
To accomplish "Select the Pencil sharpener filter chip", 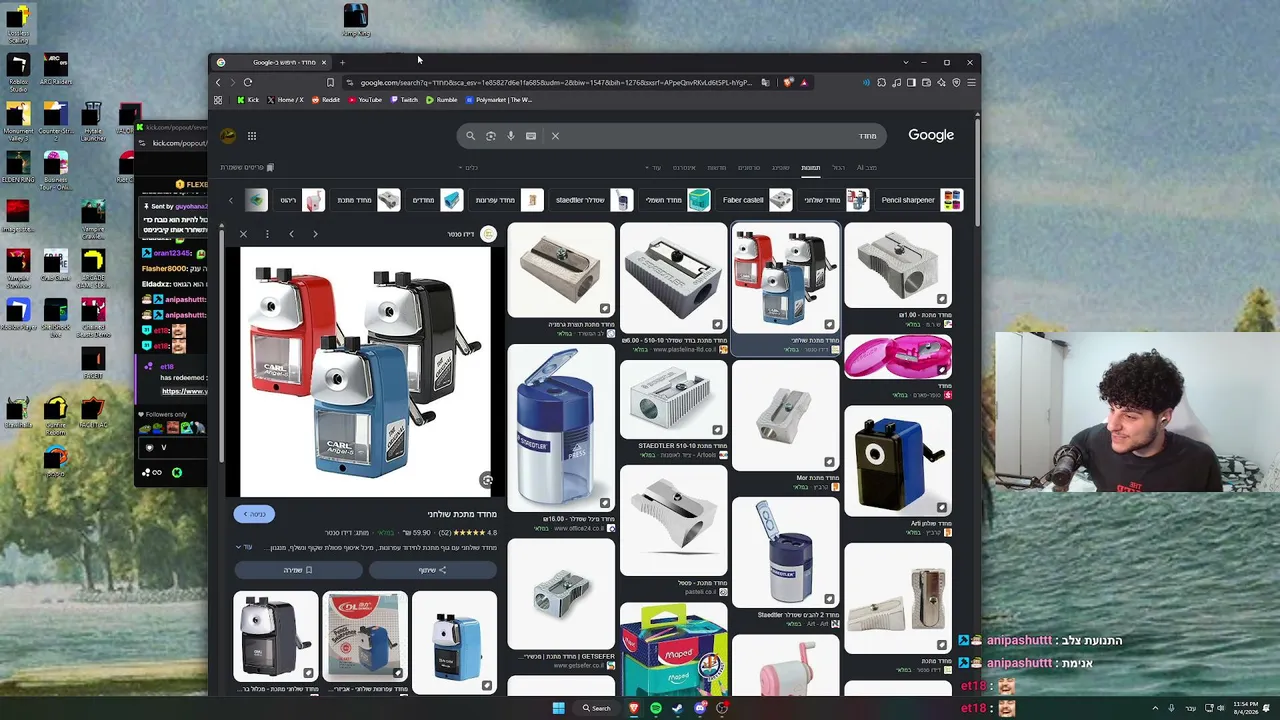I will click(921, 200).
